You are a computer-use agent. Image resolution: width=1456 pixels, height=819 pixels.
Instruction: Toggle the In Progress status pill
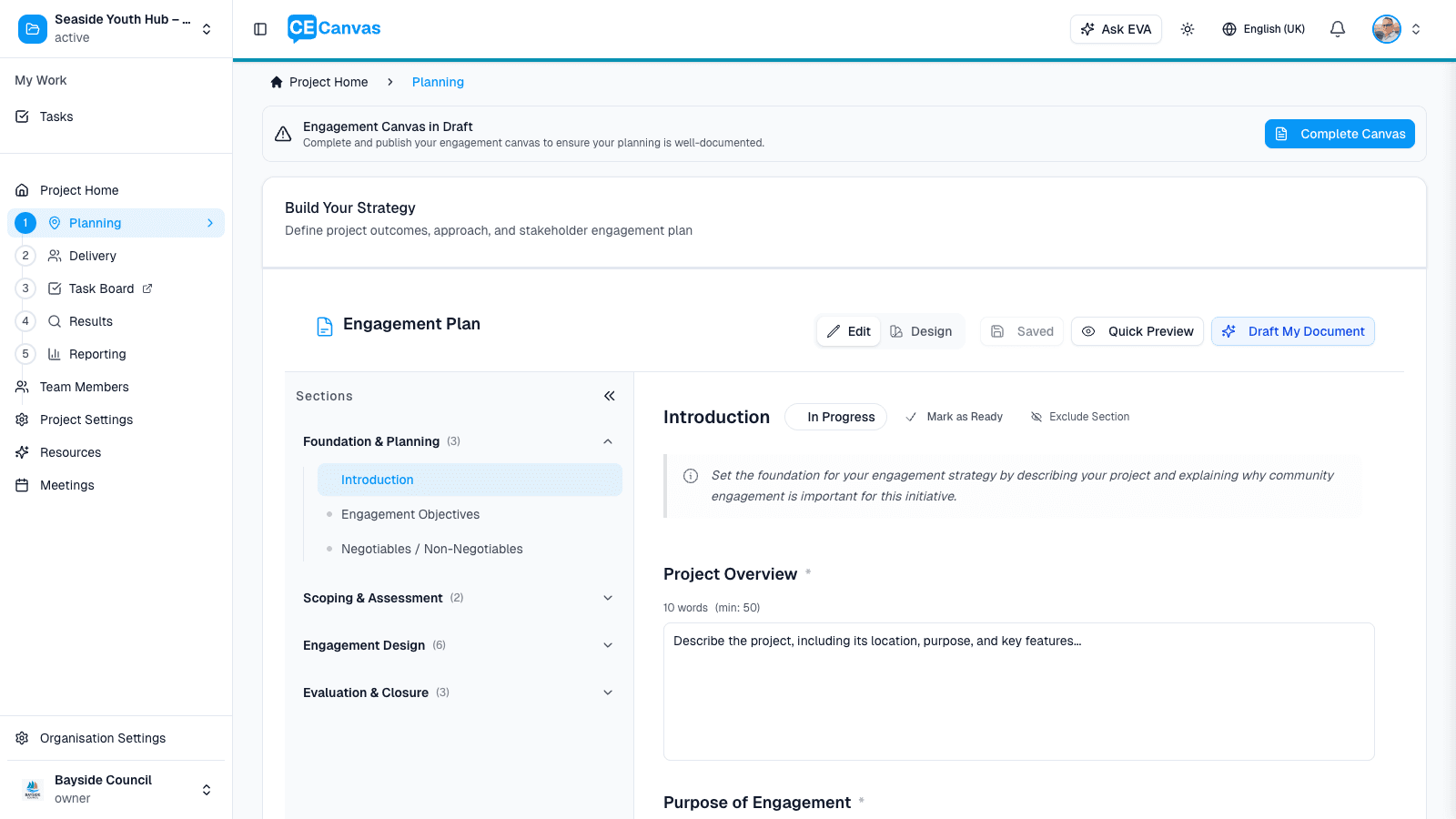pyautogui.click(x=835, y=416)
